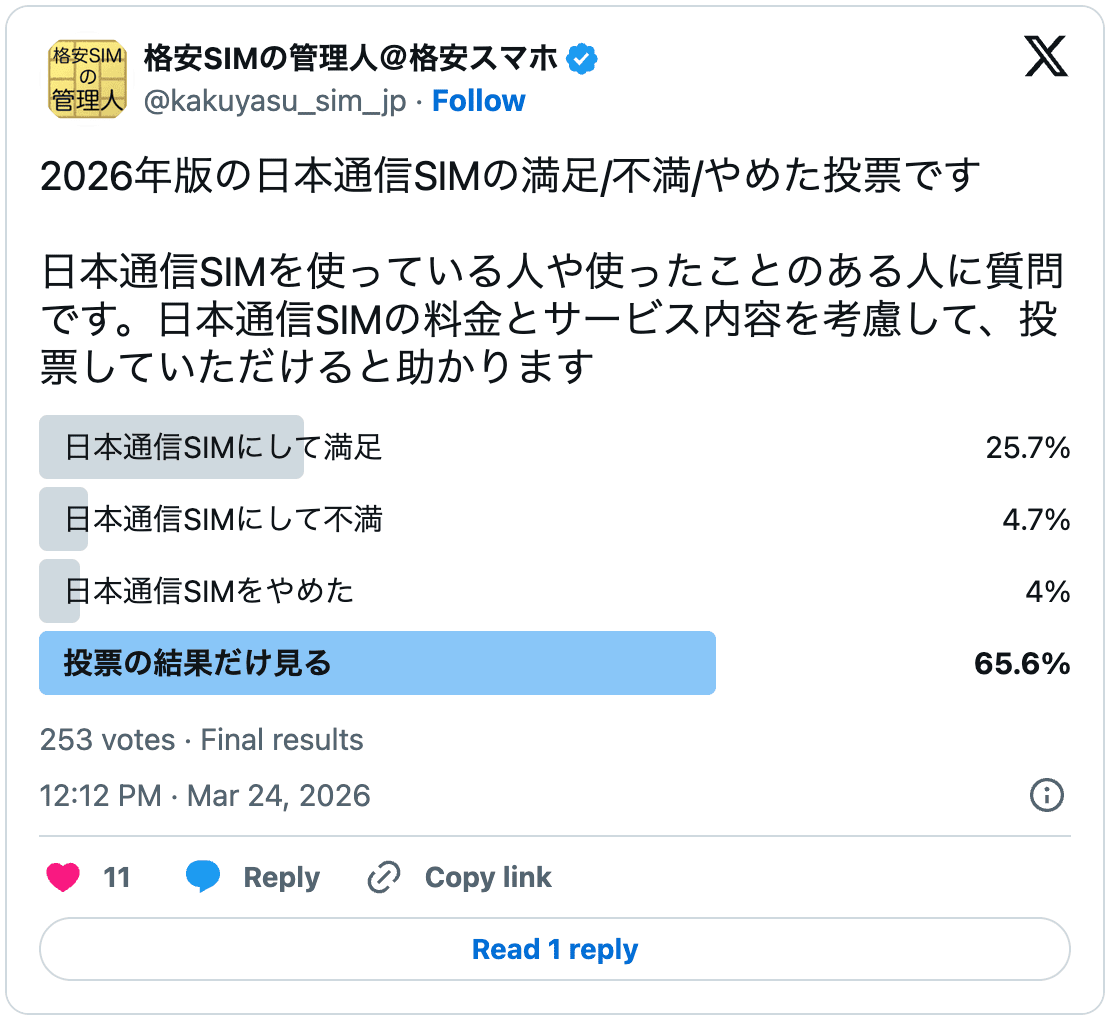
Task: Open the Read 1 reply button
Action: pyautogui.click(x=556, y=950)
